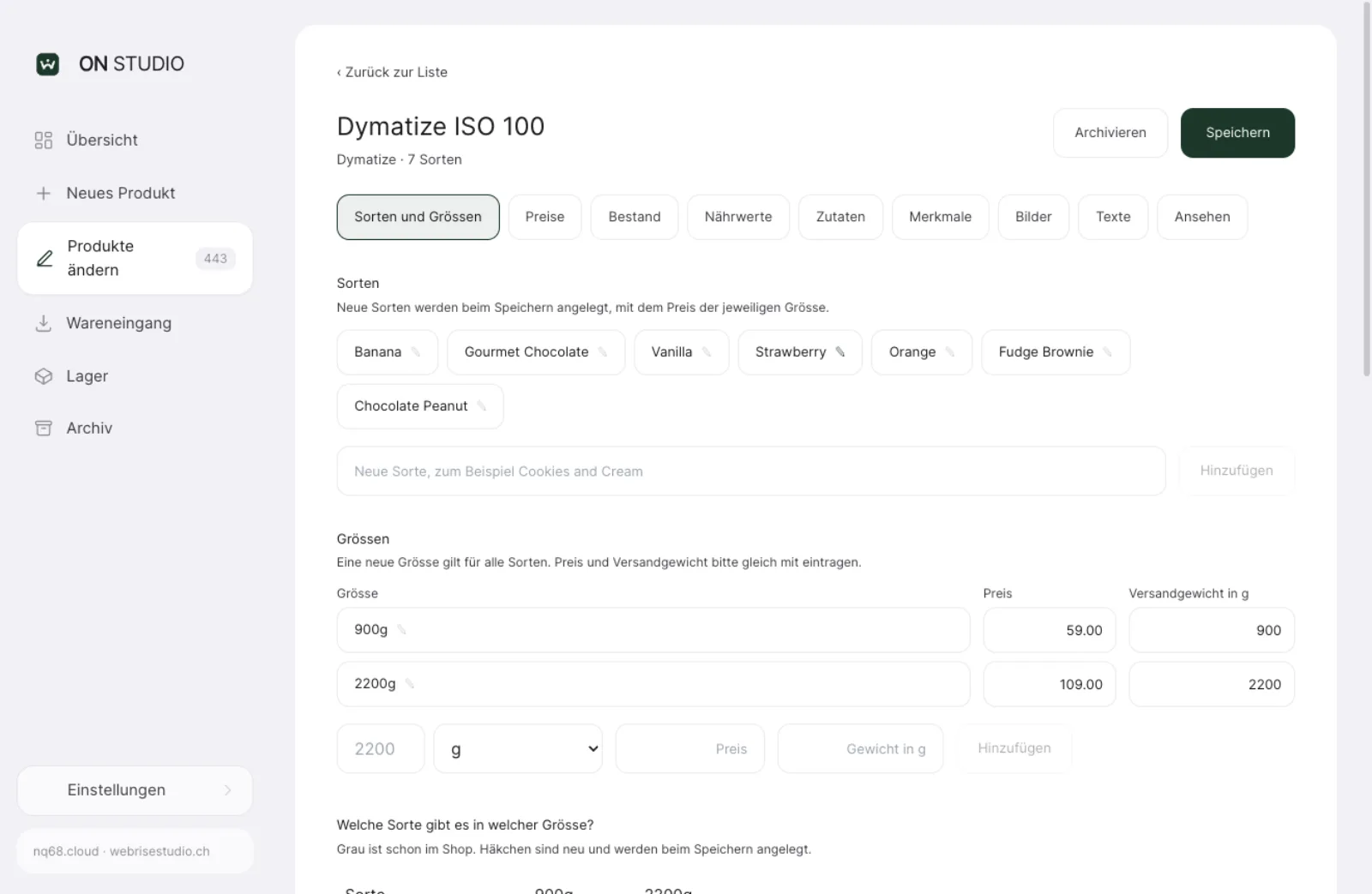Go to the Nährwerte tab
This screenshot has width=1372, height=894.
[x=738, y=217]
